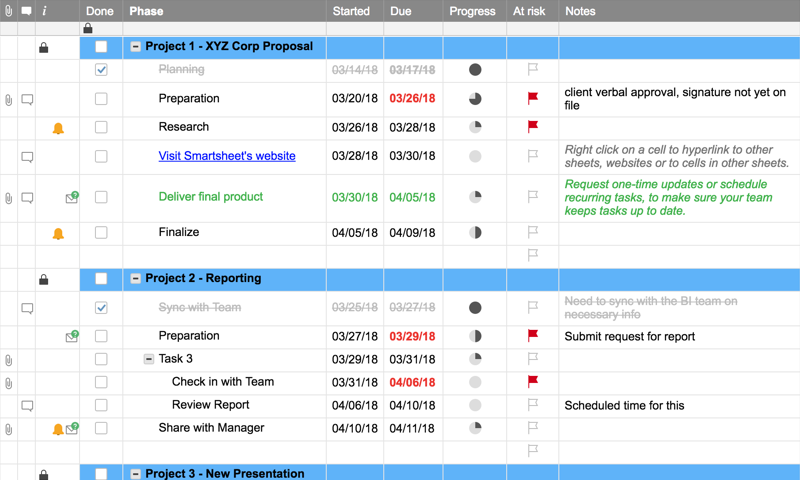Uncheck the Done checkbox for Planning
The width and height of the screenshot is (800, 480).
[x=101, y=70]
